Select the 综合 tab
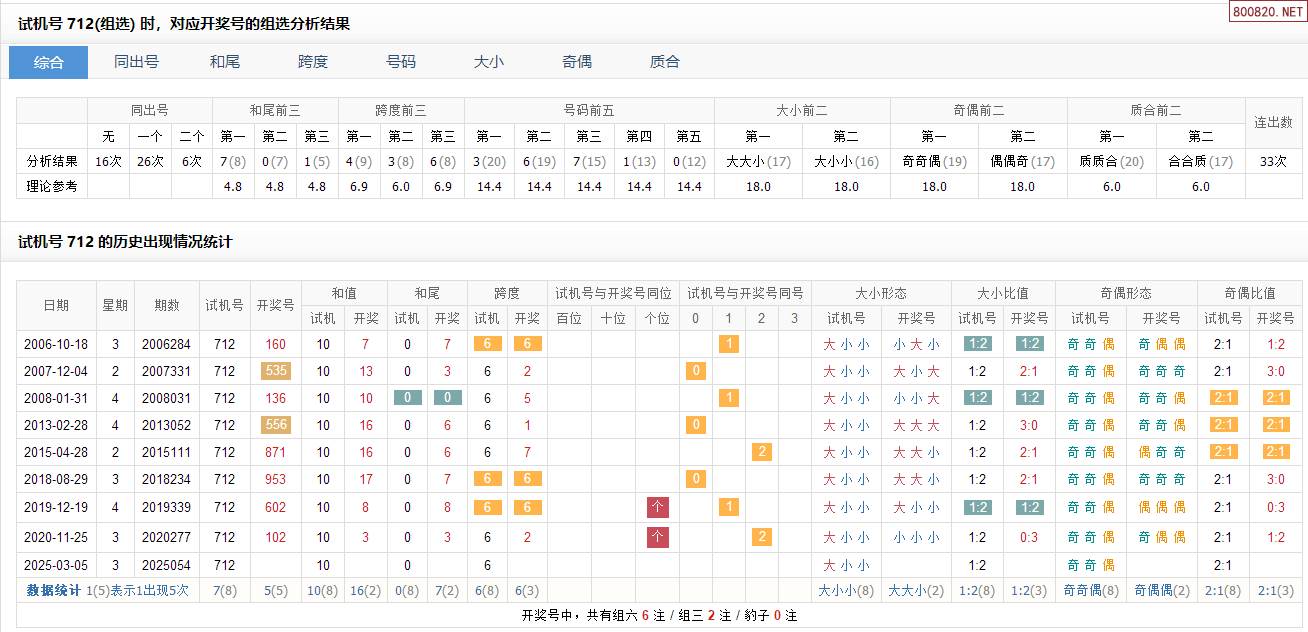The image size is (1308, 632). (49, 62)
